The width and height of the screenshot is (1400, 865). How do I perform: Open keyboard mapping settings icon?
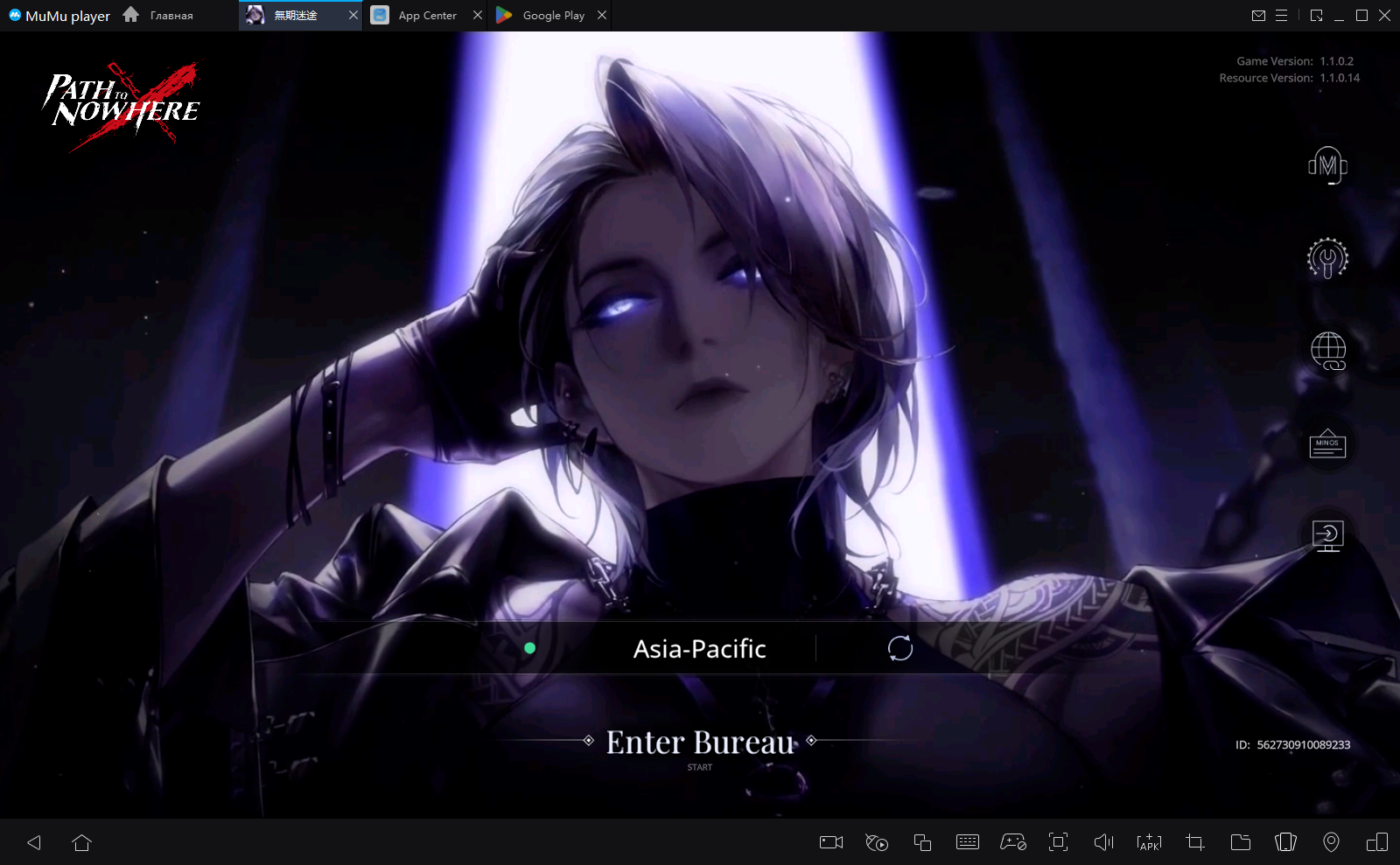(967, 842)
